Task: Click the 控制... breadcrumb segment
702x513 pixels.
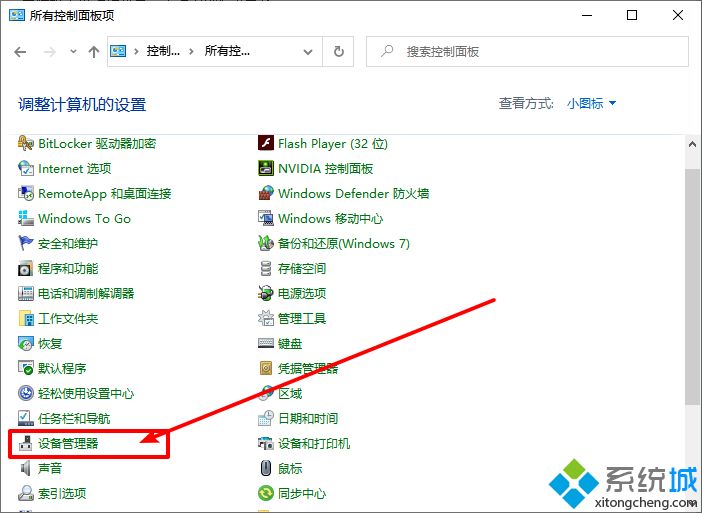Action: (163, 51)
